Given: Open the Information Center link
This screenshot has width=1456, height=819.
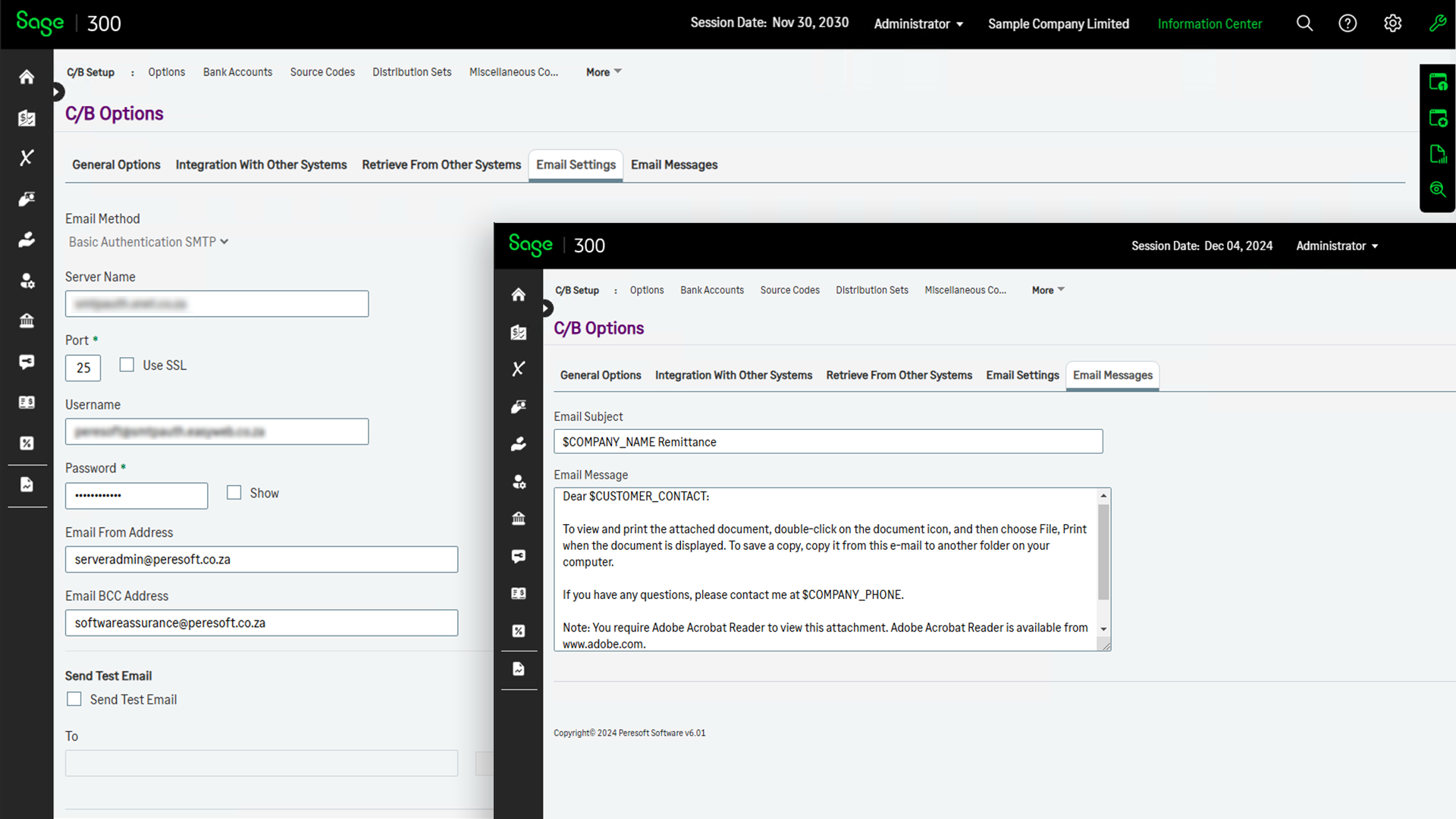Looking at the screenshot, I should 1210,24.
